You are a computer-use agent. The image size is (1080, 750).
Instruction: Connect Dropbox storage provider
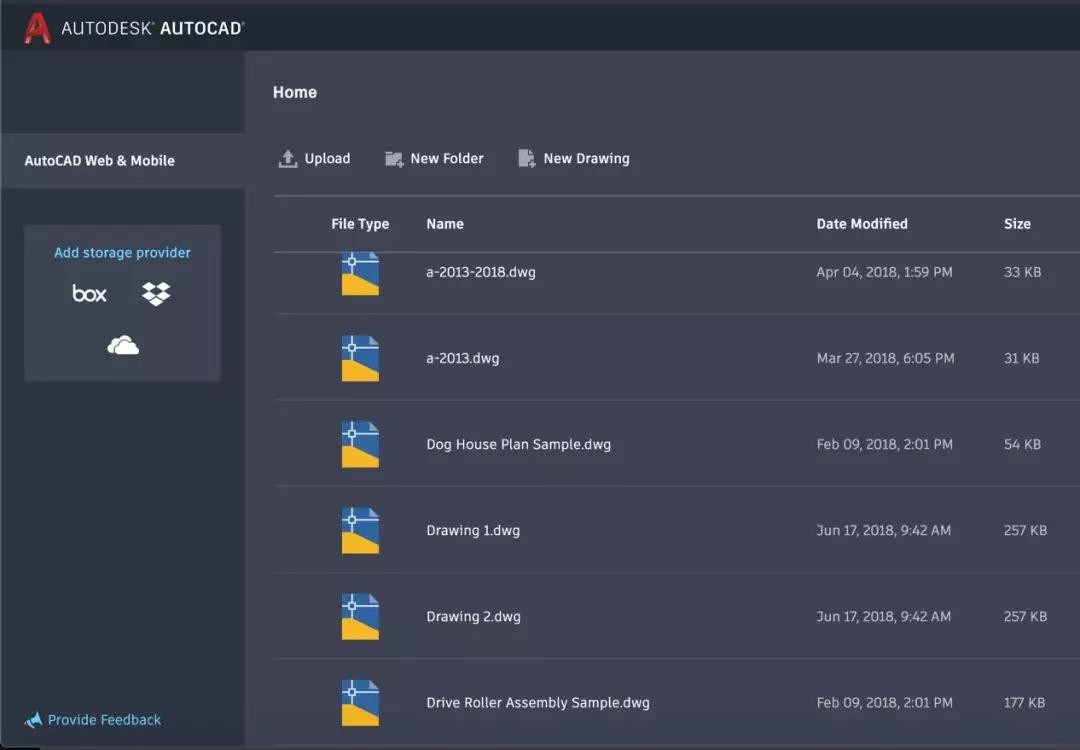pos(156,293)
